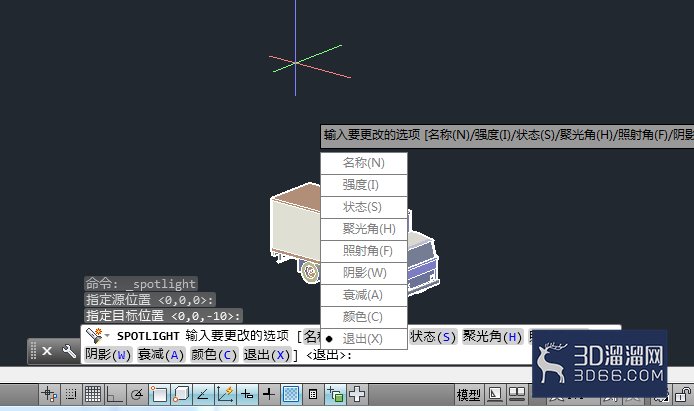Toggle Lineweight display plus-bar icon
Viewport: 694px width, 411px height.
269,394
